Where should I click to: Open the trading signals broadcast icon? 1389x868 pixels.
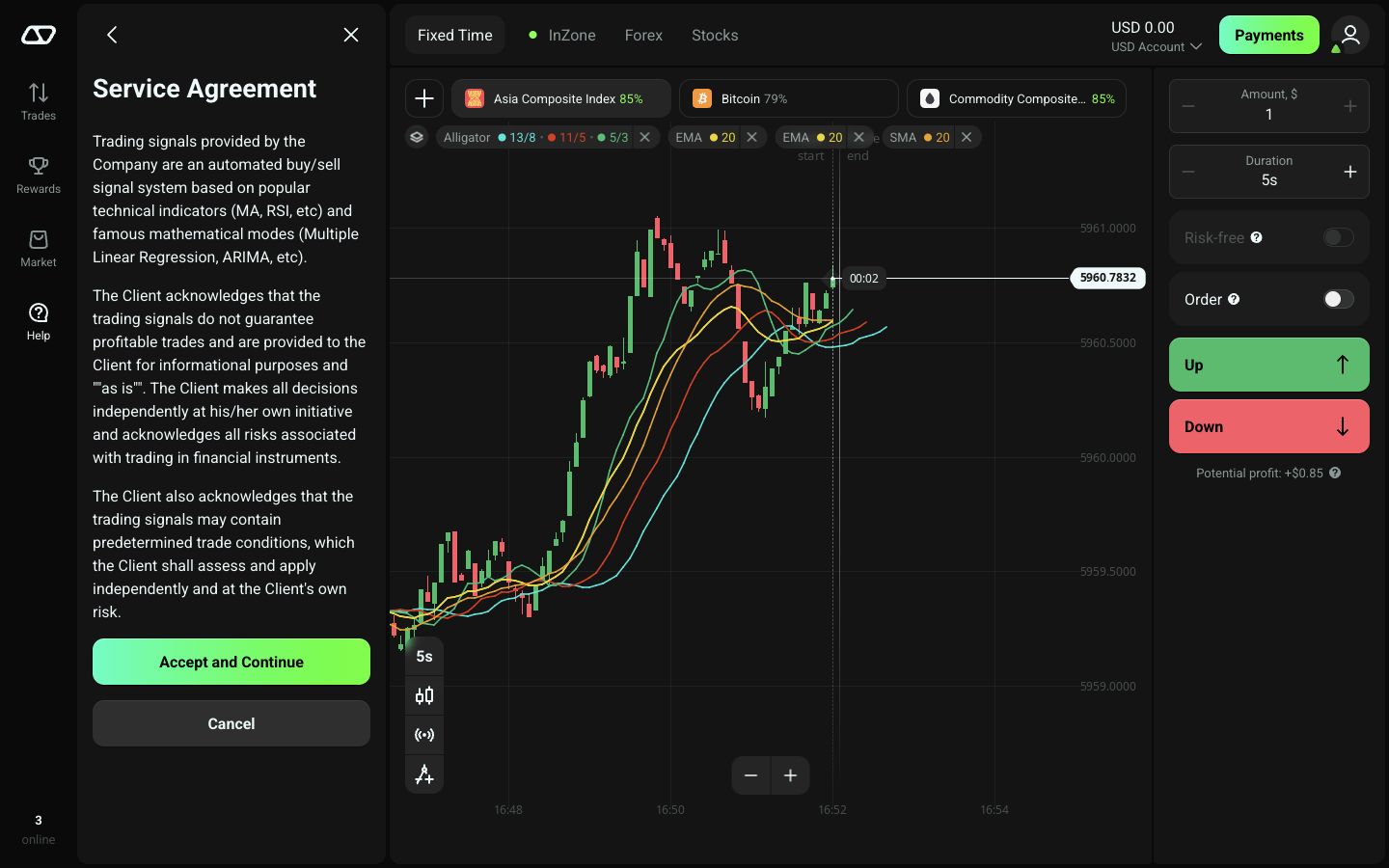coord(424,735)
